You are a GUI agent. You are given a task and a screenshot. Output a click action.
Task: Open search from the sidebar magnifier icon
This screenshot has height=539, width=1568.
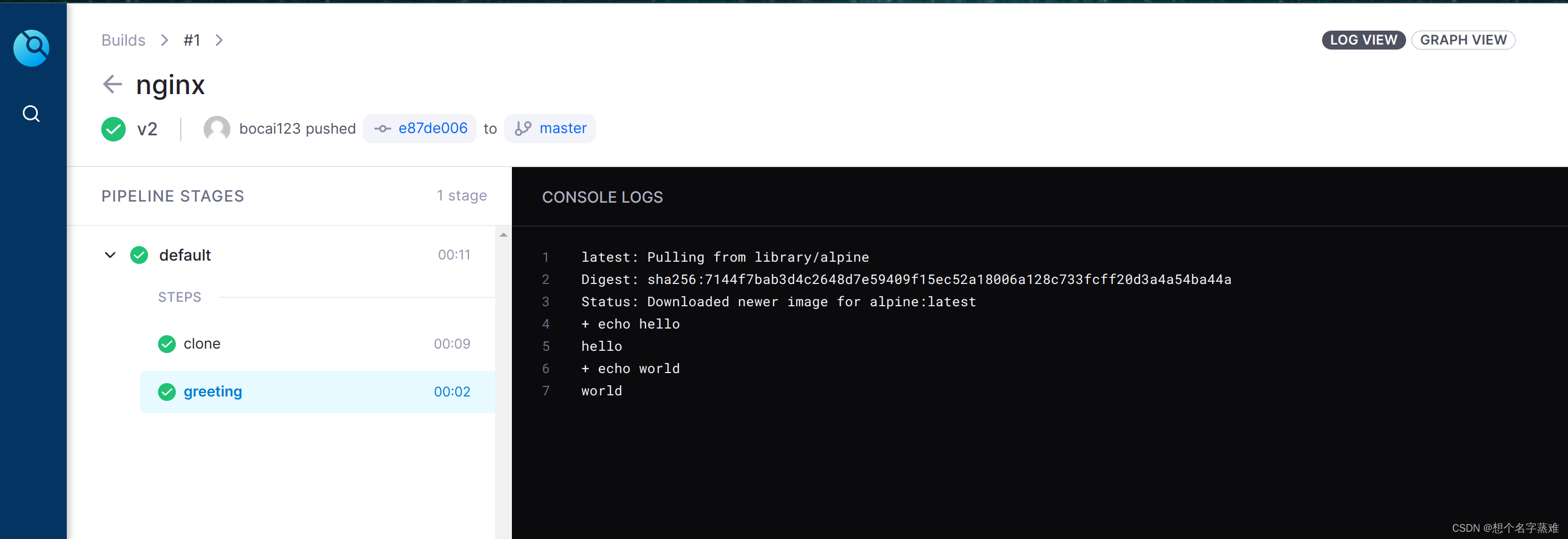click(31, 114)
